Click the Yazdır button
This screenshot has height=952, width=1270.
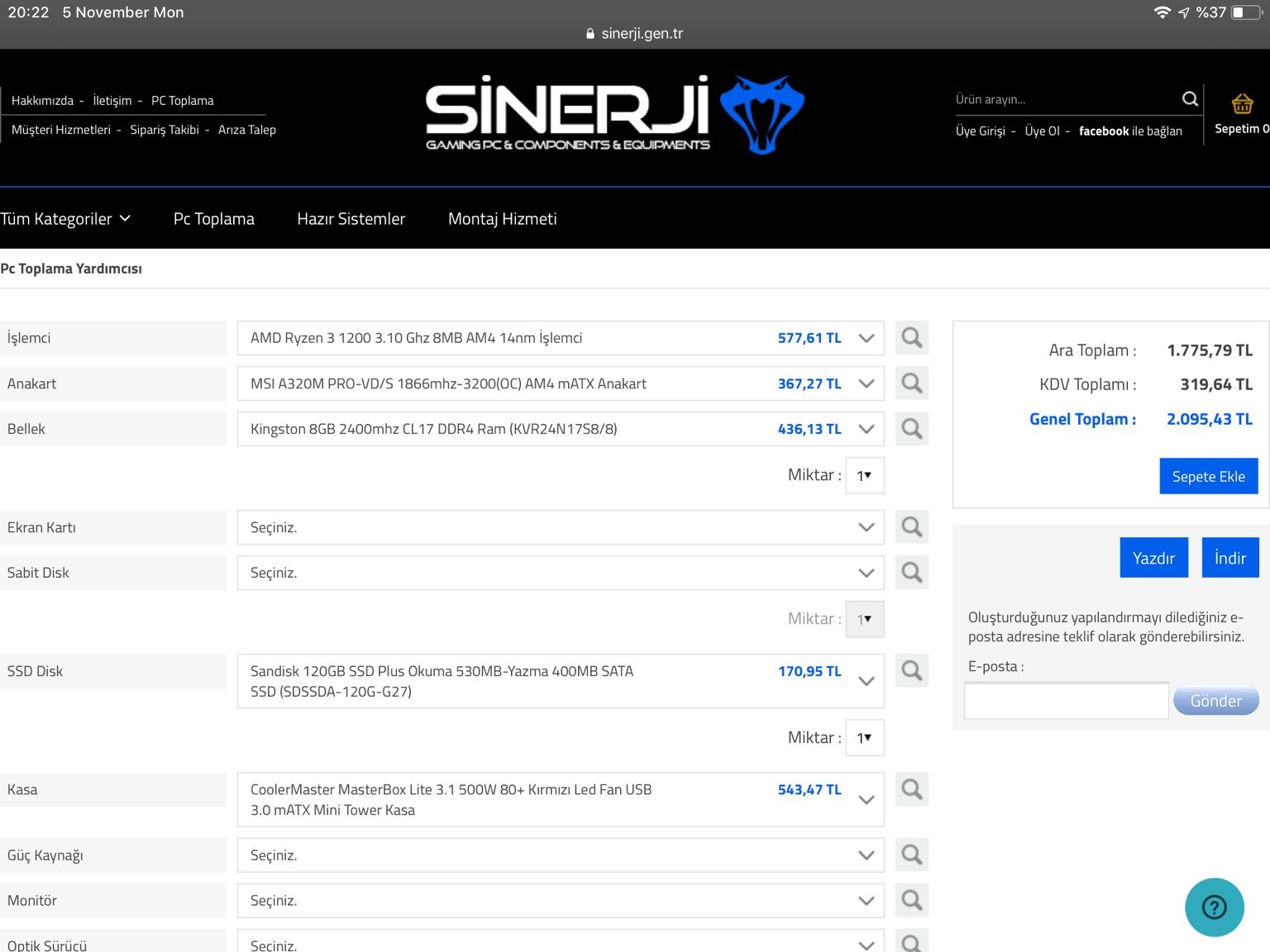click(x=1154, y=558)
